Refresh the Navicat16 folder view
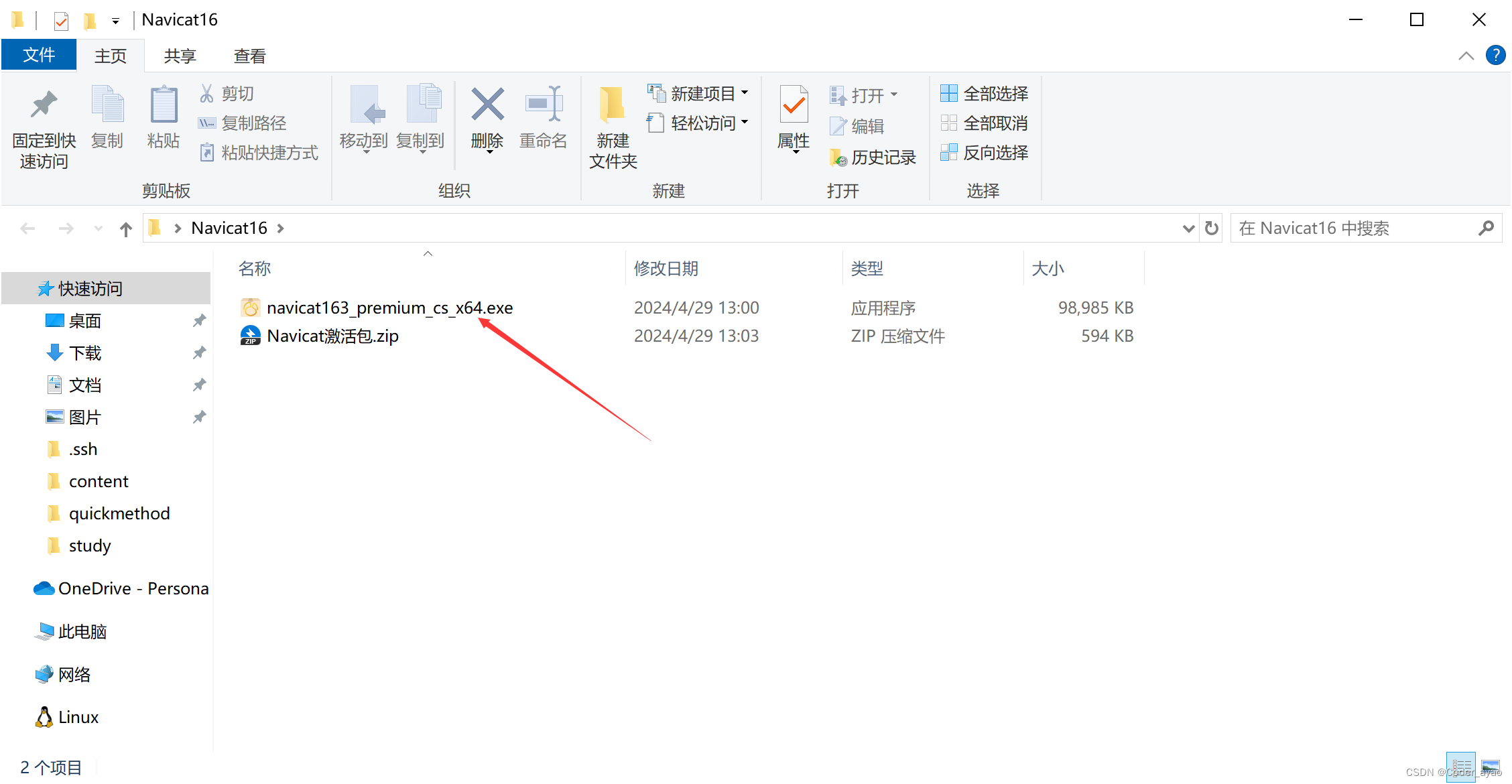This screenshot has width=1512, height=784. 1212,228
